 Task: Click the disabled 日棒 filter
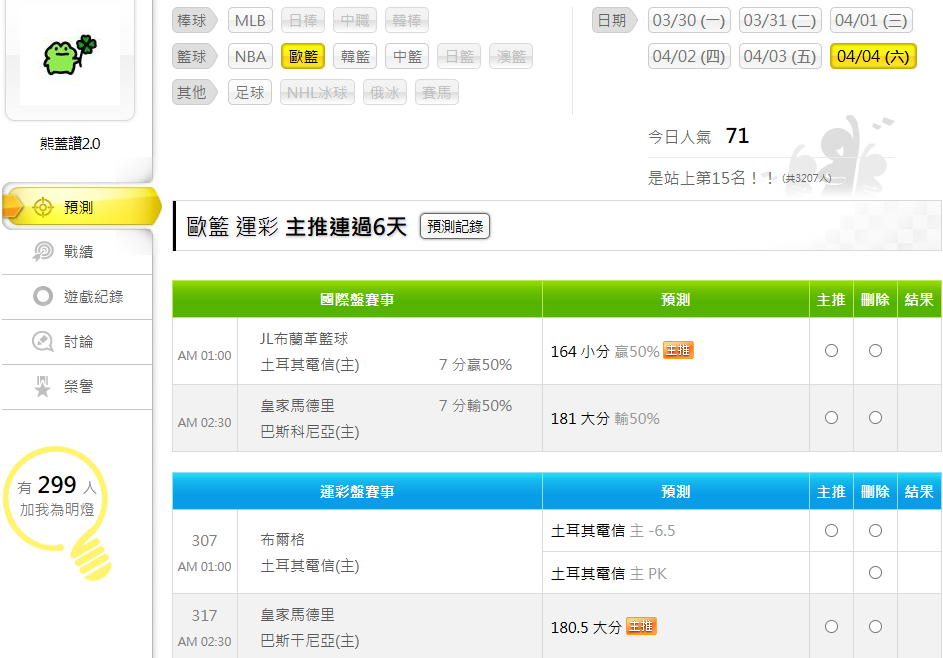tap(303, 20)
